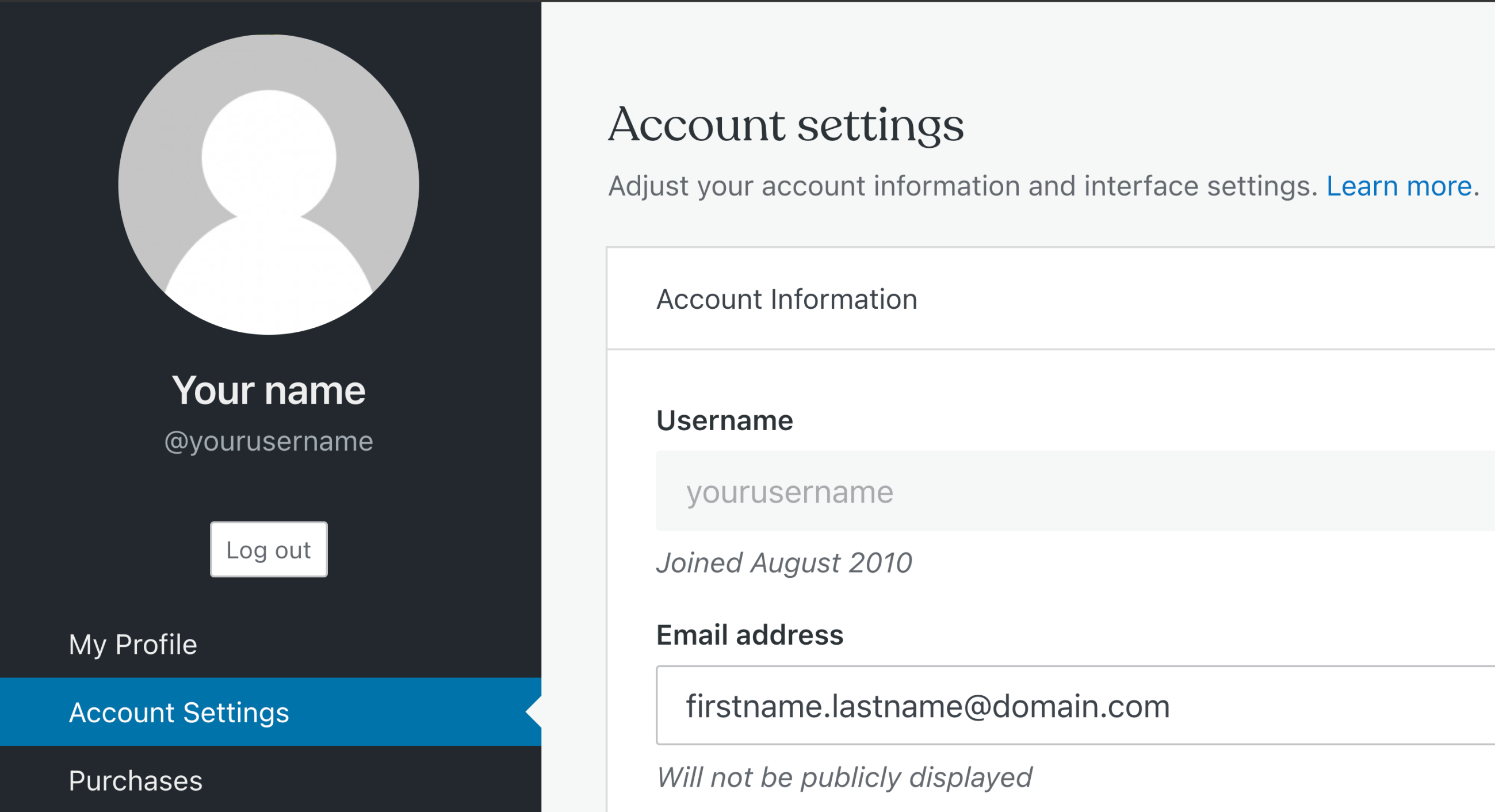Click the Joined August 2010 text
Image resolution: width=1495 pixels, height=812 pixels.
783,561
